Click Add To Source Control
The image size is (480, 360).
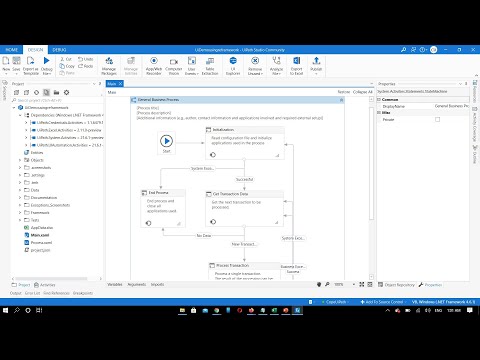point(382,302)
